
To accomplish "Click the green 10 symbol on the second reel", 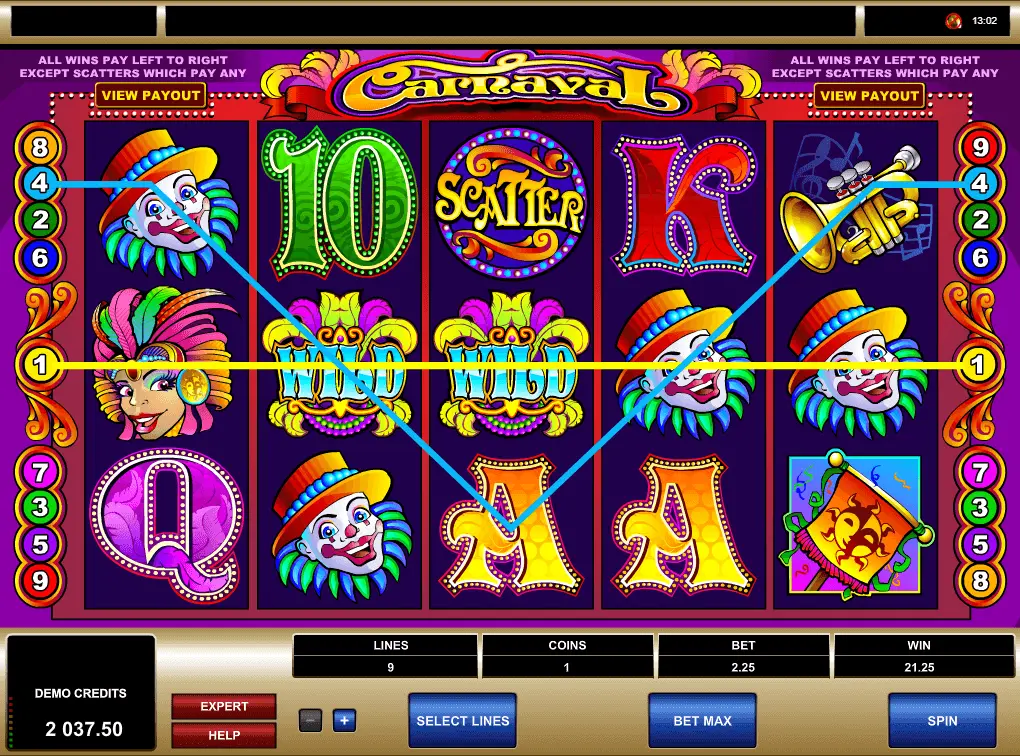I will click(339, 203).
